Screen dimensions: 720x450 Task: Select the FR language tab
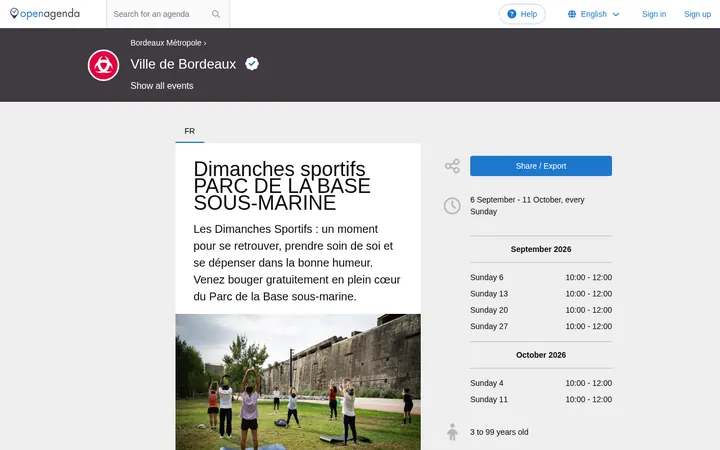[190, 131]
